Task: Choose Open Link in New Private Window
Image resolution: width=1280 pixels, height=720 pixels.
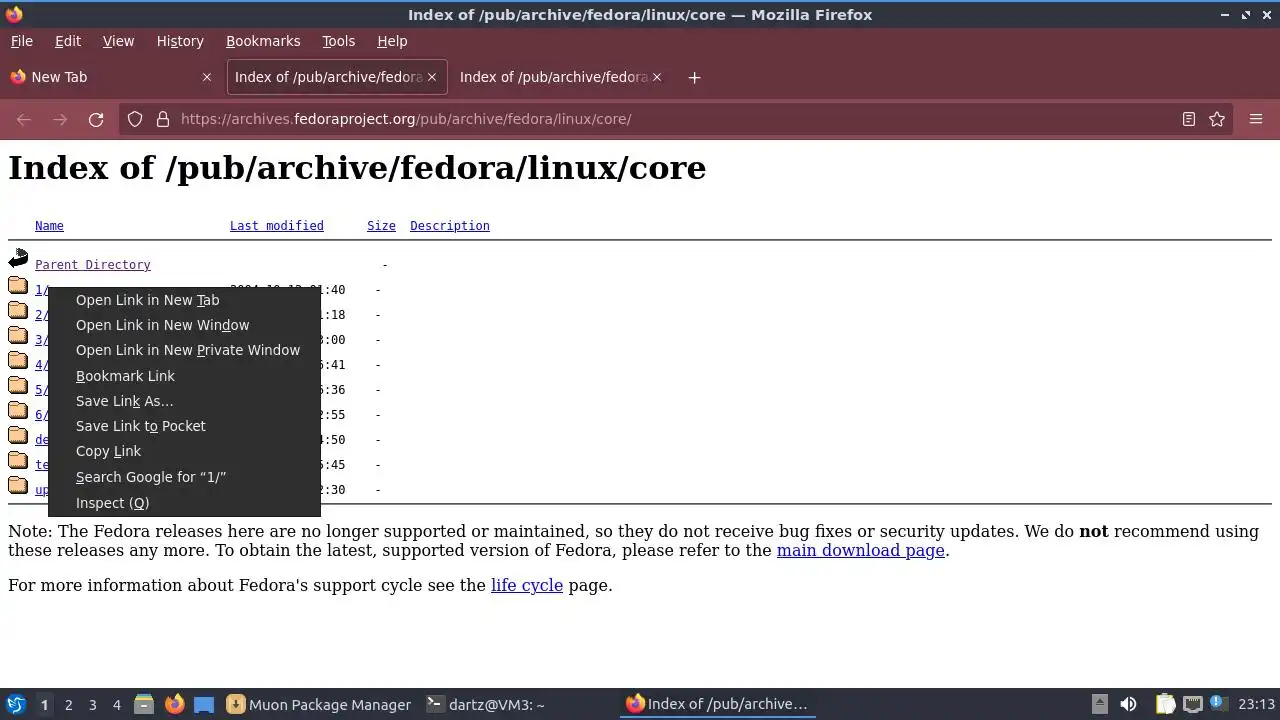Action: (184, 350)
